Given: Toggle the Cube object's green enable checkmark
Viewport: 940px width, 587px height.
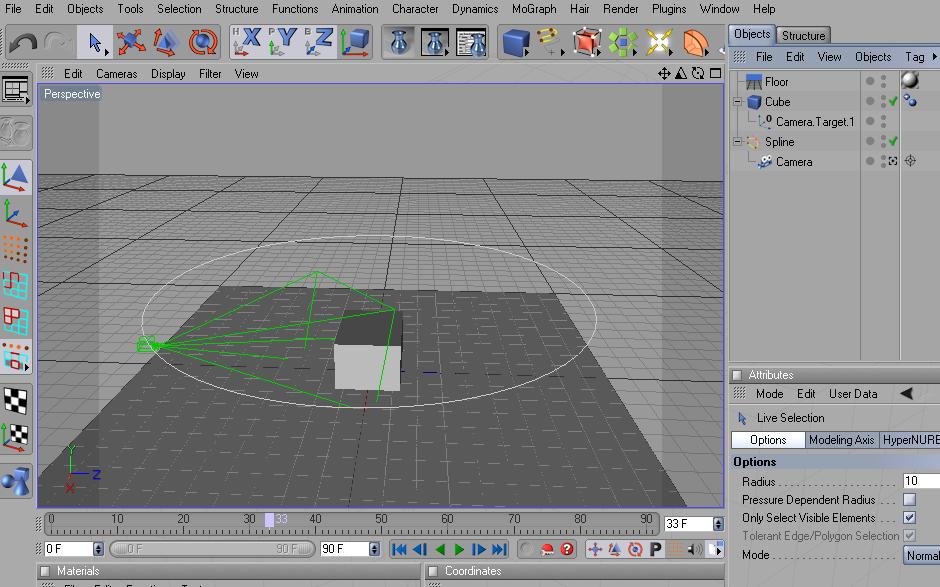Looking at the screenshot, I should (893, 102).
